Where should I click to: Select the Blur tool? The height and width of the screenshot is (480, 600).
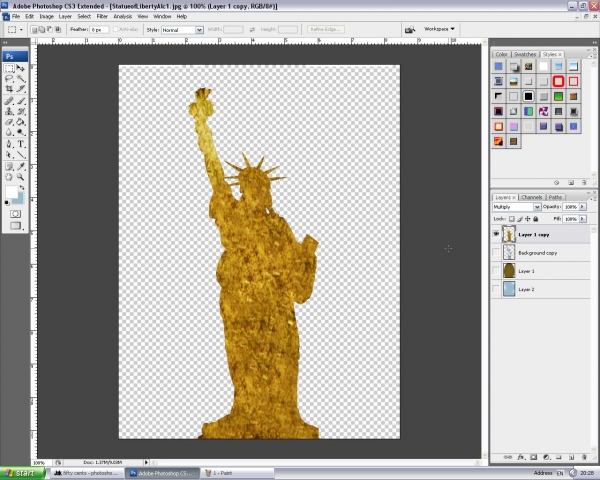[x=10, y=132]
